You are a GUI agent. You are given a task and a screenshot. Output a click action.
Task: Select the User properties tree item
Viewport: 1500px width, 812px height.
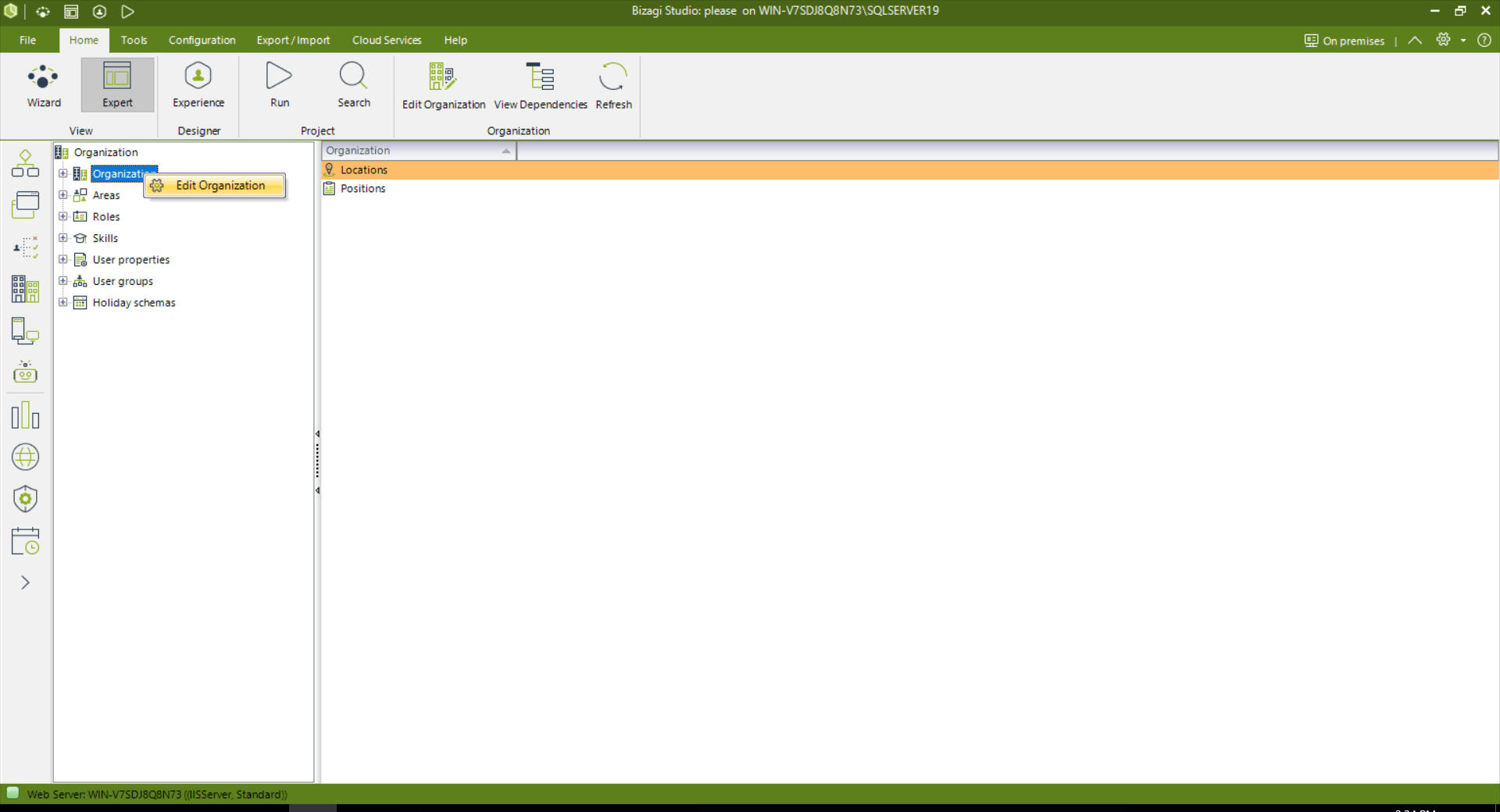point(131,259)
